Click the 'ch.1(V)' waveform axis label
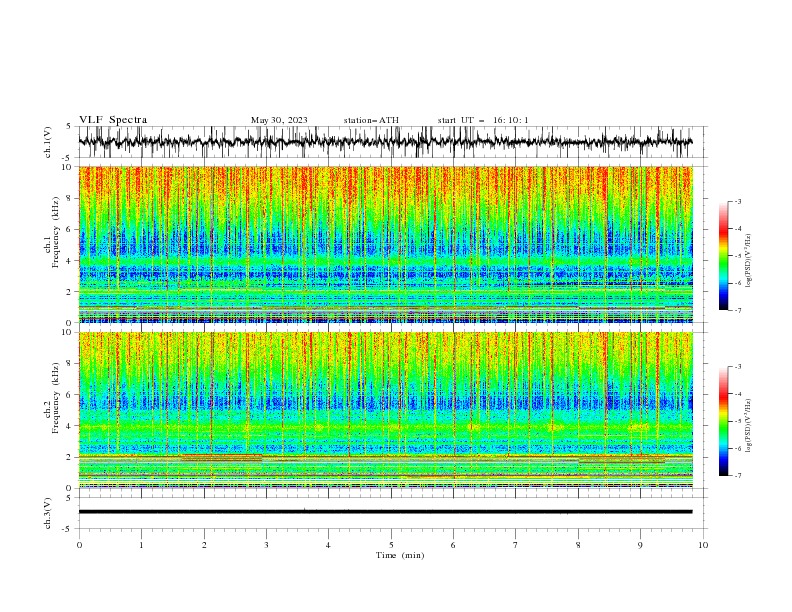The width and height of the screenshot is (792, 612). click(x=48, y=142)
